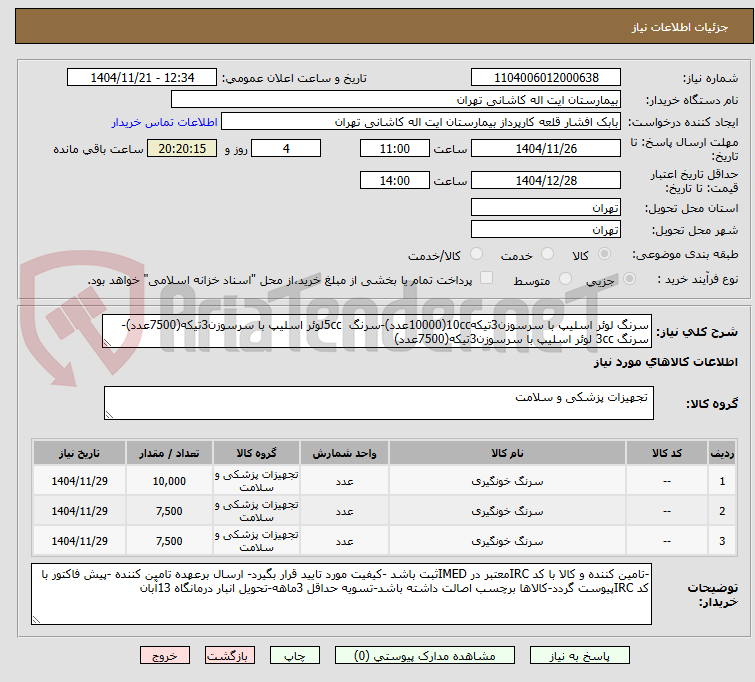Click the buyer notes text area
This screenshot has height=682, width=755.
[x=341, y=594]
